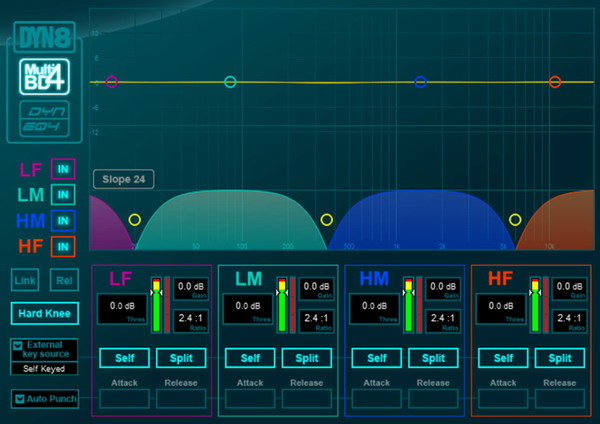600x424 pixels.
Task: Click the purple LF band node on graph
Action: pyautogui.click(x=112, y=82)
